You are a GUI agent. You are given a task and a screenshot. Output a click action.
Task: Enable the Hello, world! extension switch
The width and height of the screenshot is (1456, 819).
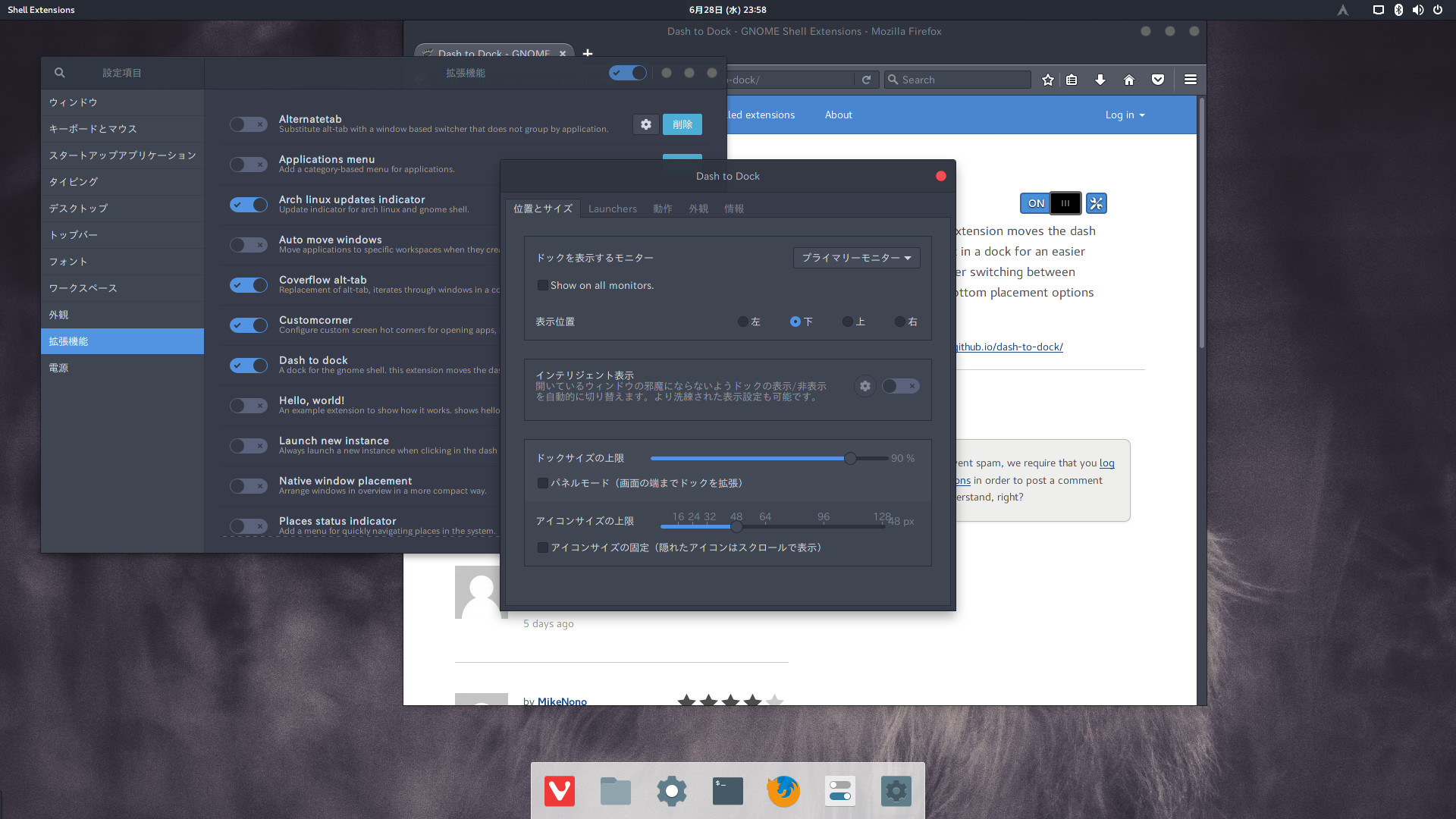tap(249, 406)
